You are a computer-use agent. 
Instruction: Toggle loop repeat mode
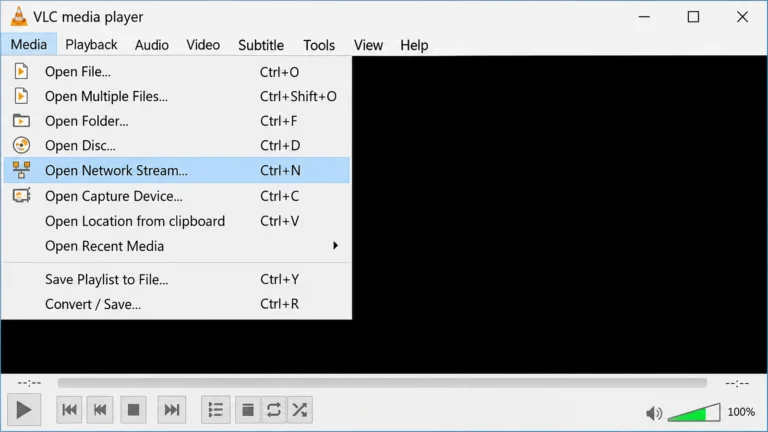click(x=274, y=410)
